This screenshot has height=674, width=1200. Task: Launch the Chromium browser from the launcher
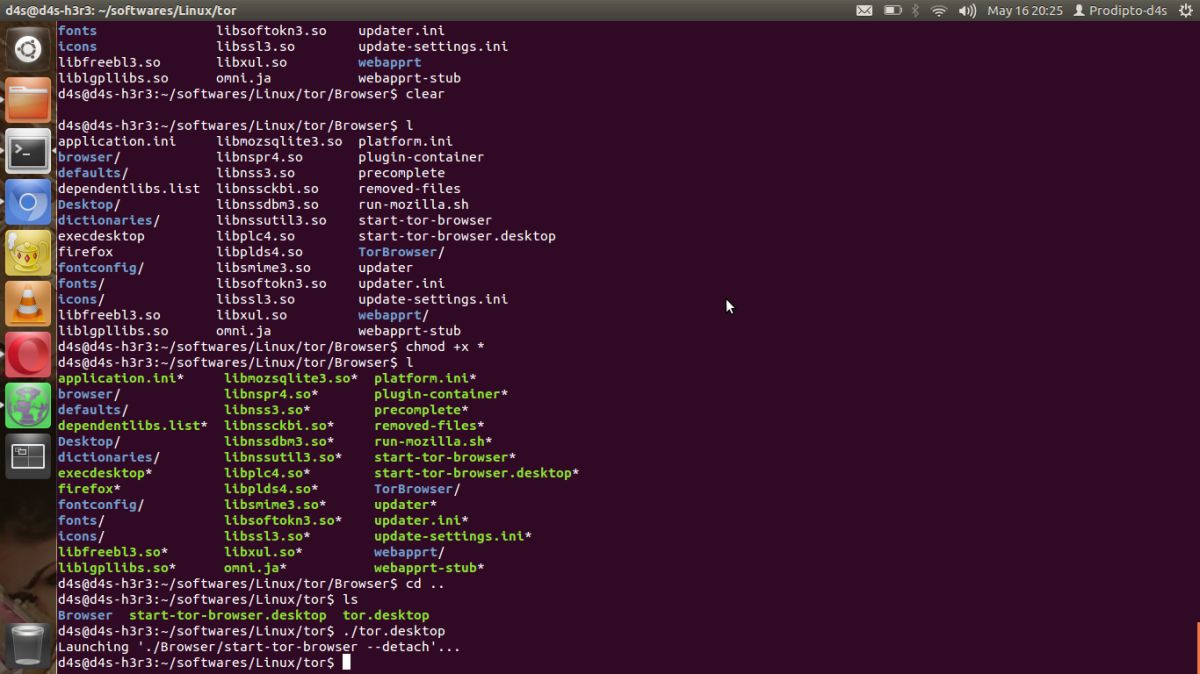[x=28, y=203]
